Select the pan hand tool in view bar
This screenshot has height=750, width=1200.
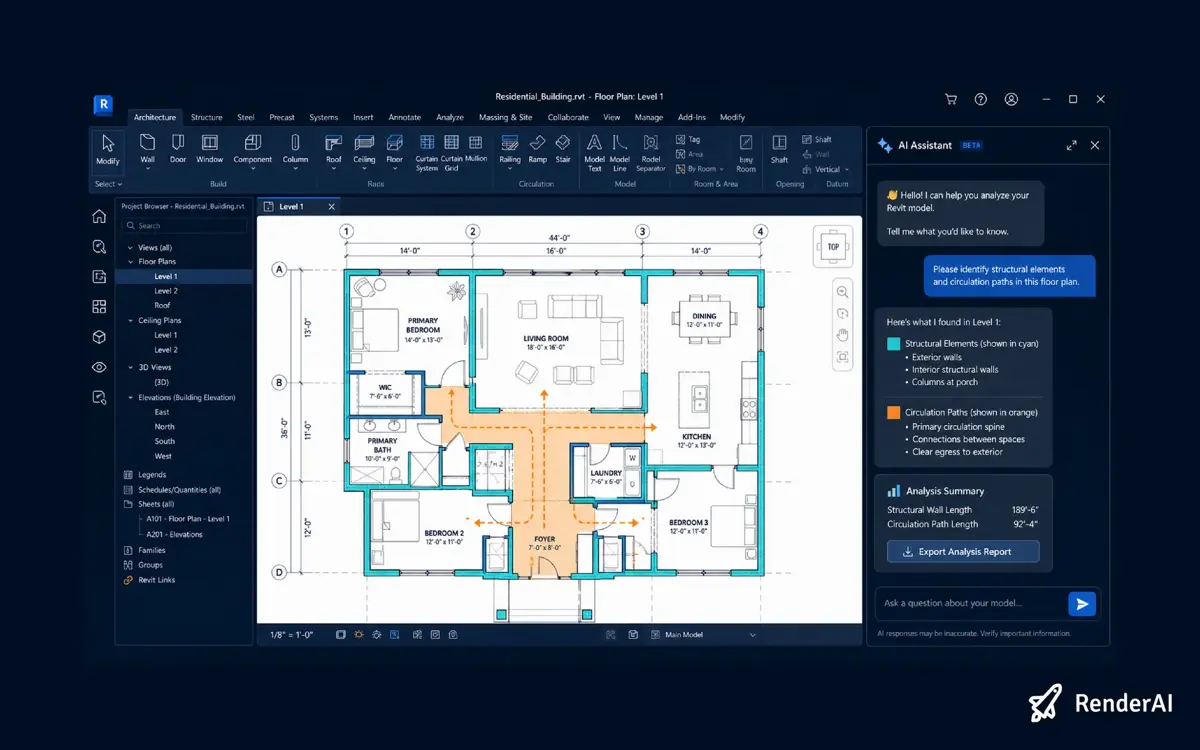pyautogui.click(x=842, y=335)
